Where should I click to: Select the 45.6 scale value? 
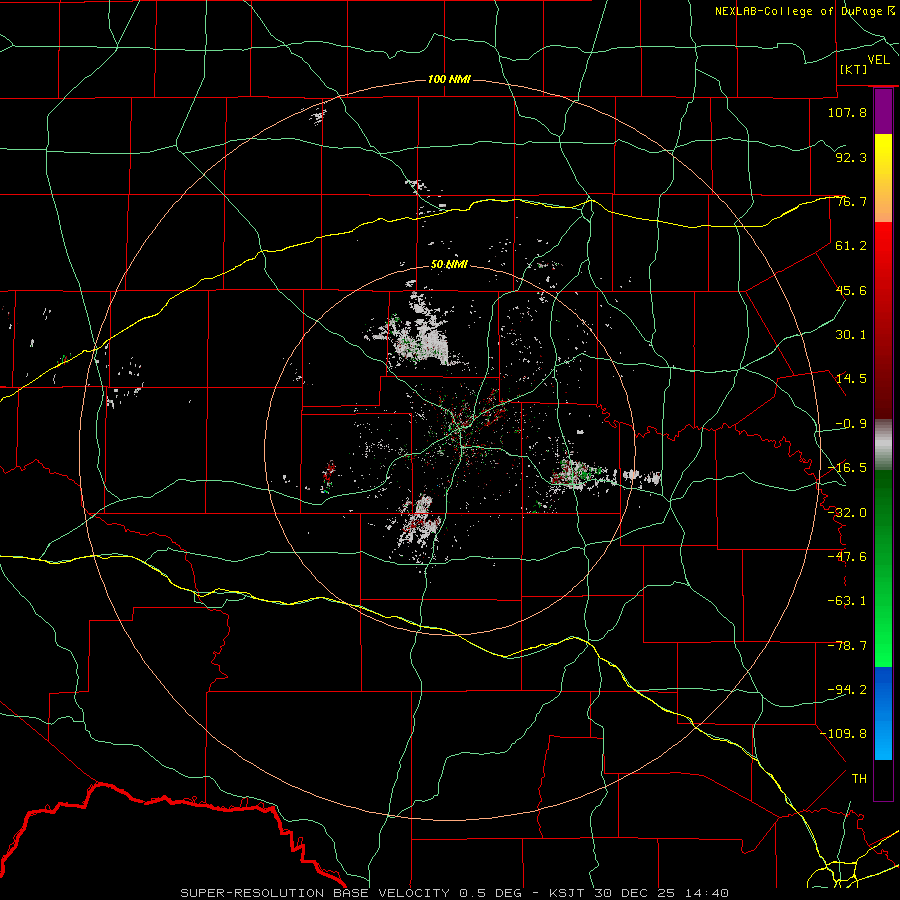click(x=851, y=290)
